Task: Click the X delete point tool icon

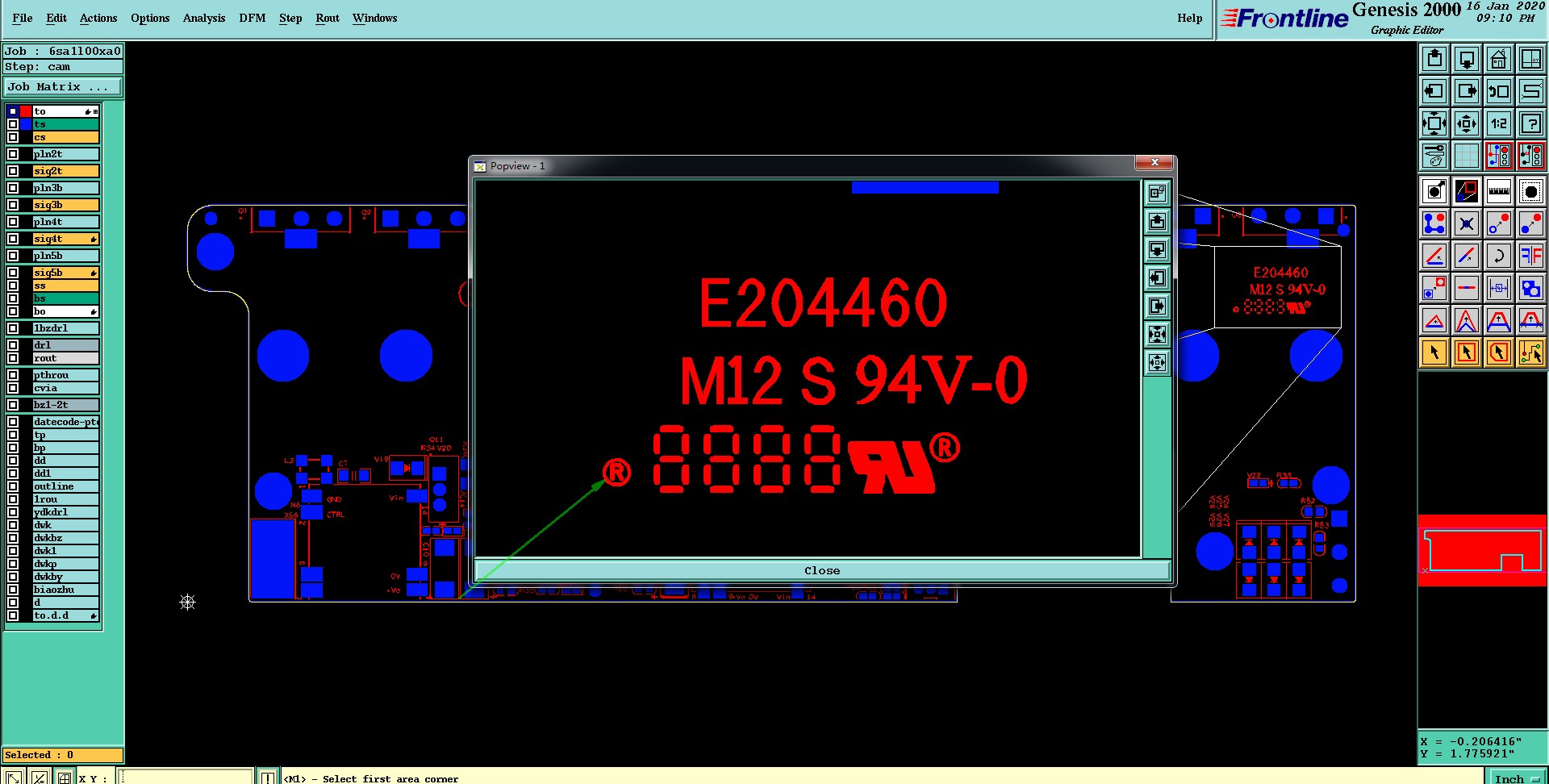Action: pyautogui.click(x=1467, y=223)
